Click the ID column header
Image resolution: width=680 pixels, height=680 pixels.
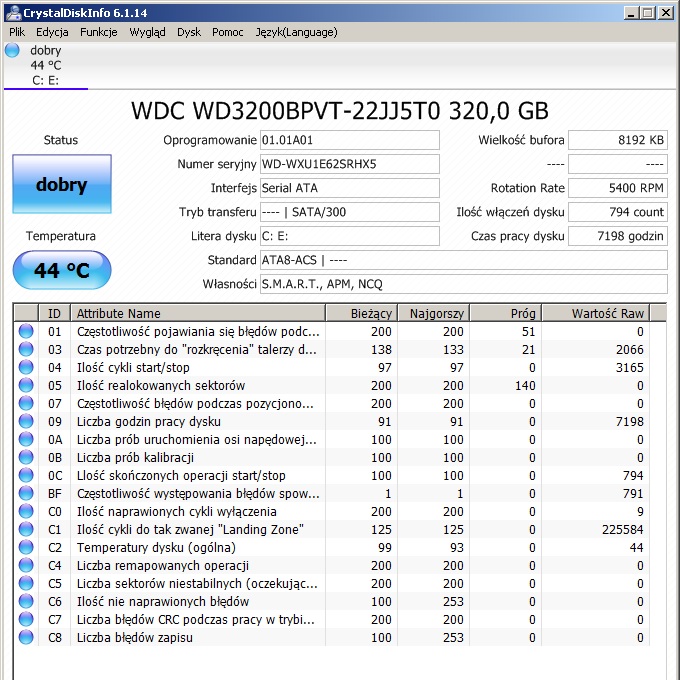(x=55, y=313)
